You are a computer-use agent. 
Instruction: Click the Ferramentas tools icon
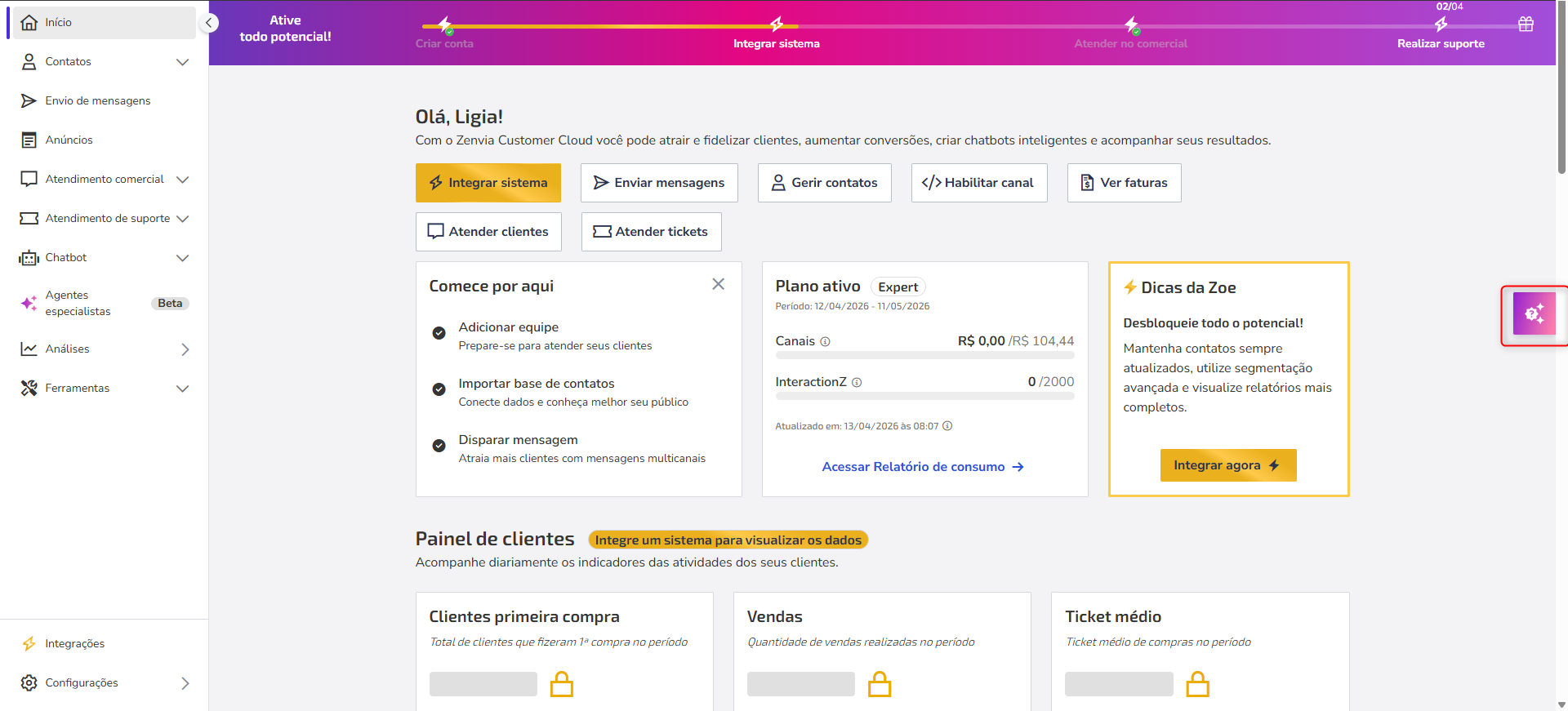29,388
